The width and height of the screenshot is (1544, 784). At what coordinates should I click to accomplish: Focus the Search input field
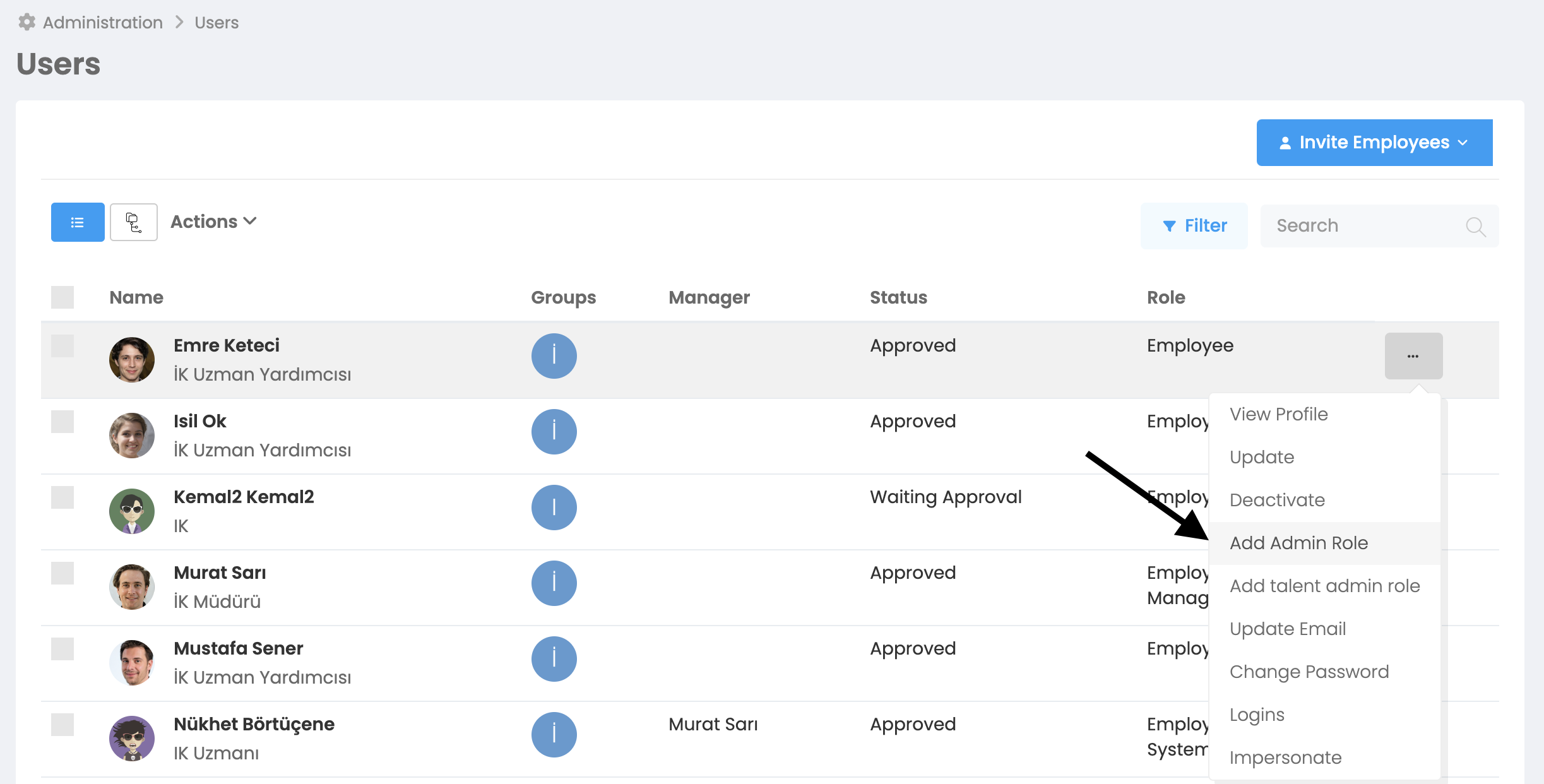tap(1363, 226)
